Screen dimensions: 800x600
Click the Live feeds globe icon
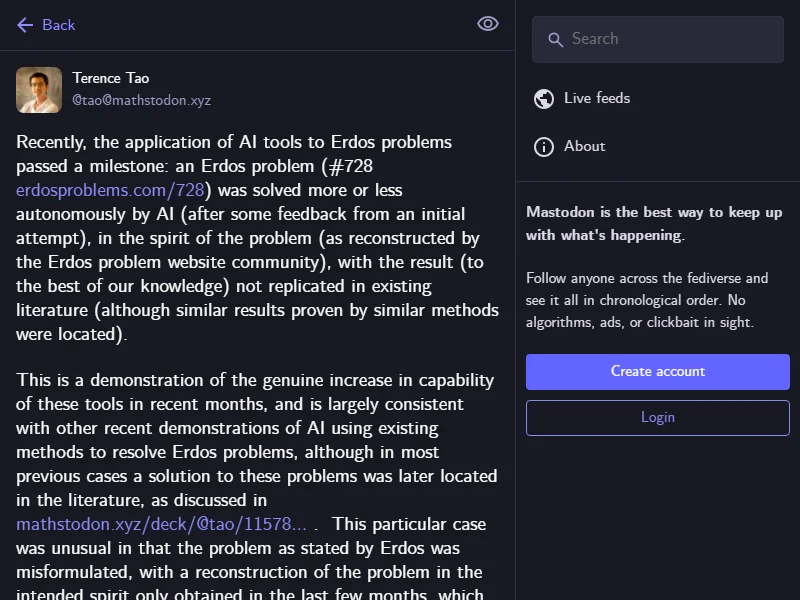pyautogui.click(x=544, y=98)
